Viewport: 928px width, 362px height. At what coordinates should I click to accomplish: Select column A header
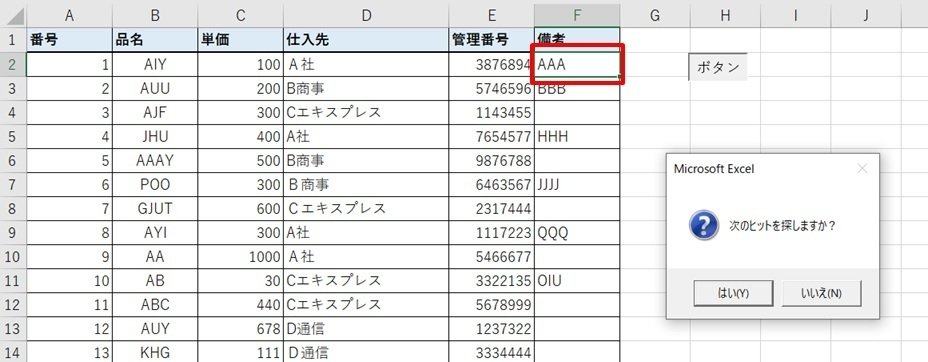(69, 15)
